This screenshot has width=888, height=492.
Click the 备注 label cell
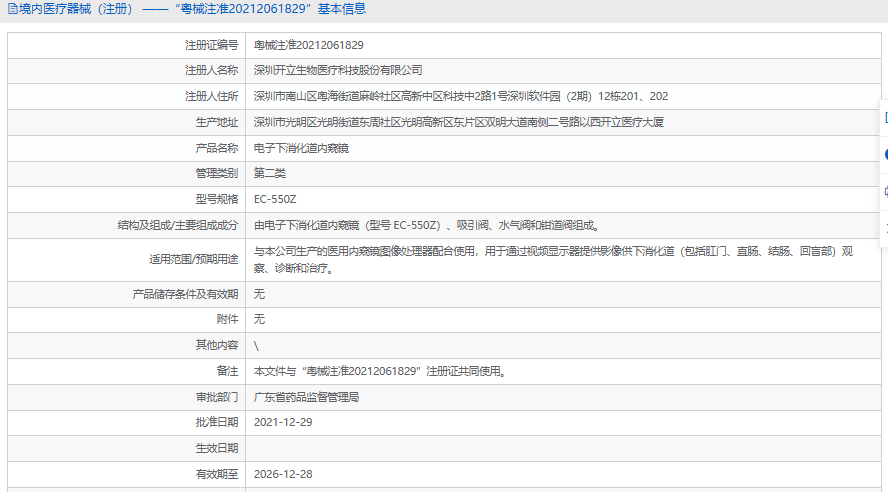(126, 371)
